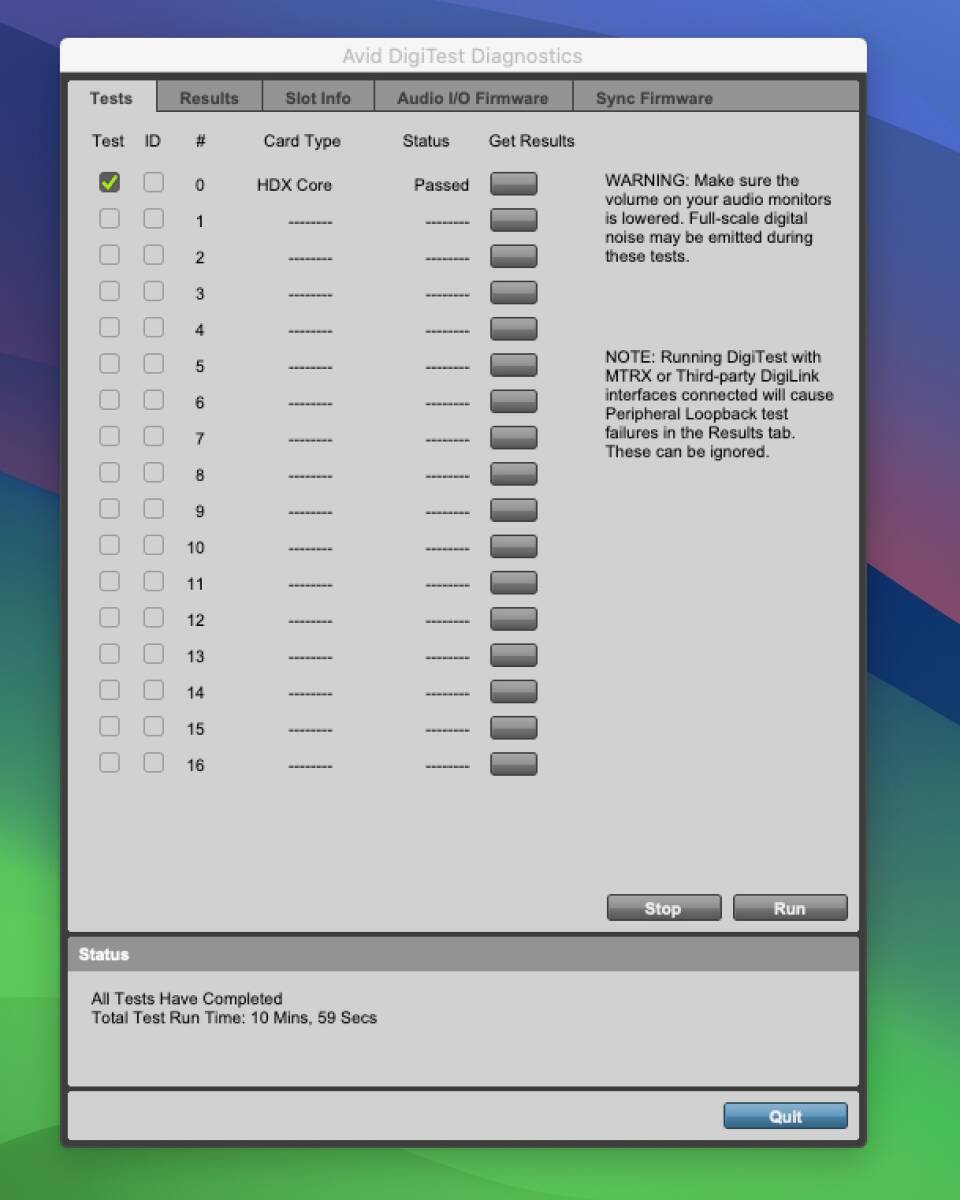The image size is (960, 1200).
Task: Click the Total Test Run Time line
Action: click(234, 1018)
